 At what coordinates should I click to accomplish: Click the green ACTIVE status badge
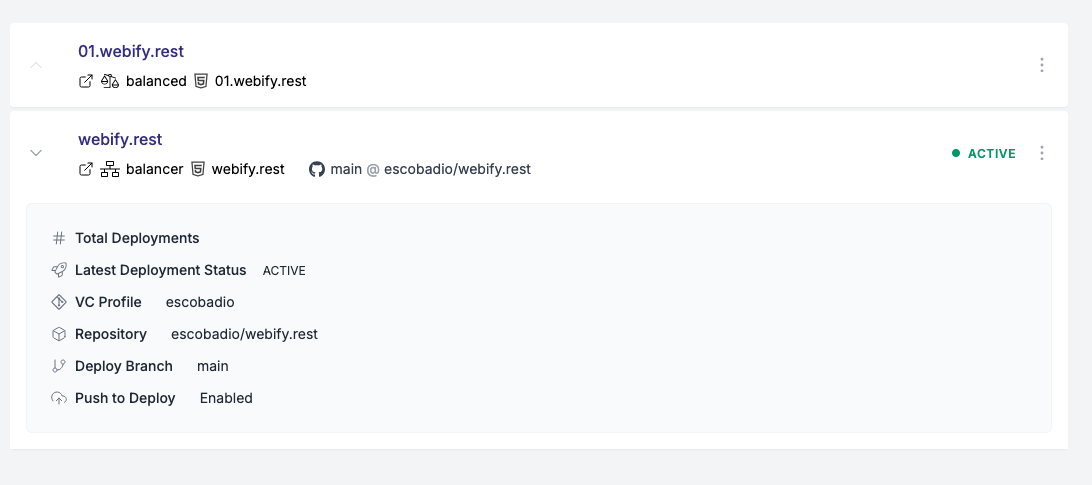[984, 153]
